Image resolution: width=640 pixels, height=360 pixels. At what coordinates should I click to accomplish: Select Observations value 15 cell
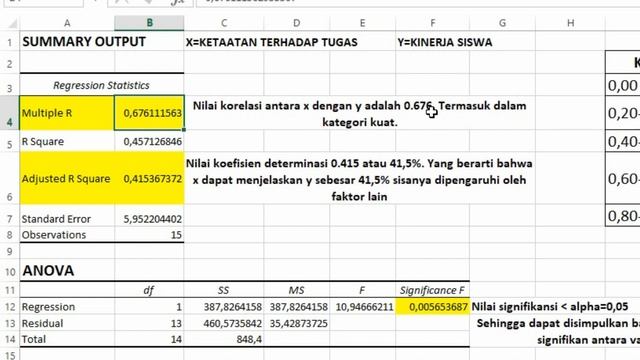pyautogui.click(x=149, y=235)
